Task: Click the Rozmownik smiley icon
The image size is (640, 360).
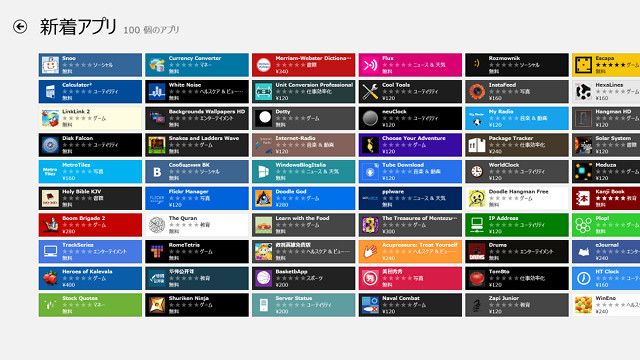Action: coord(477,65)
